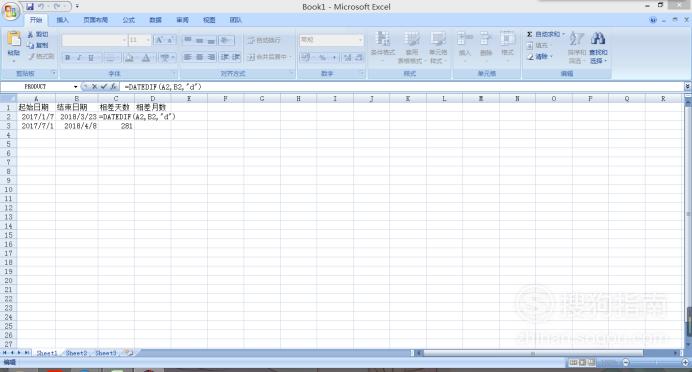Cancel formula entry with the X icon
The height and width of the screenshot is (372, 692).
pos(94,87)
